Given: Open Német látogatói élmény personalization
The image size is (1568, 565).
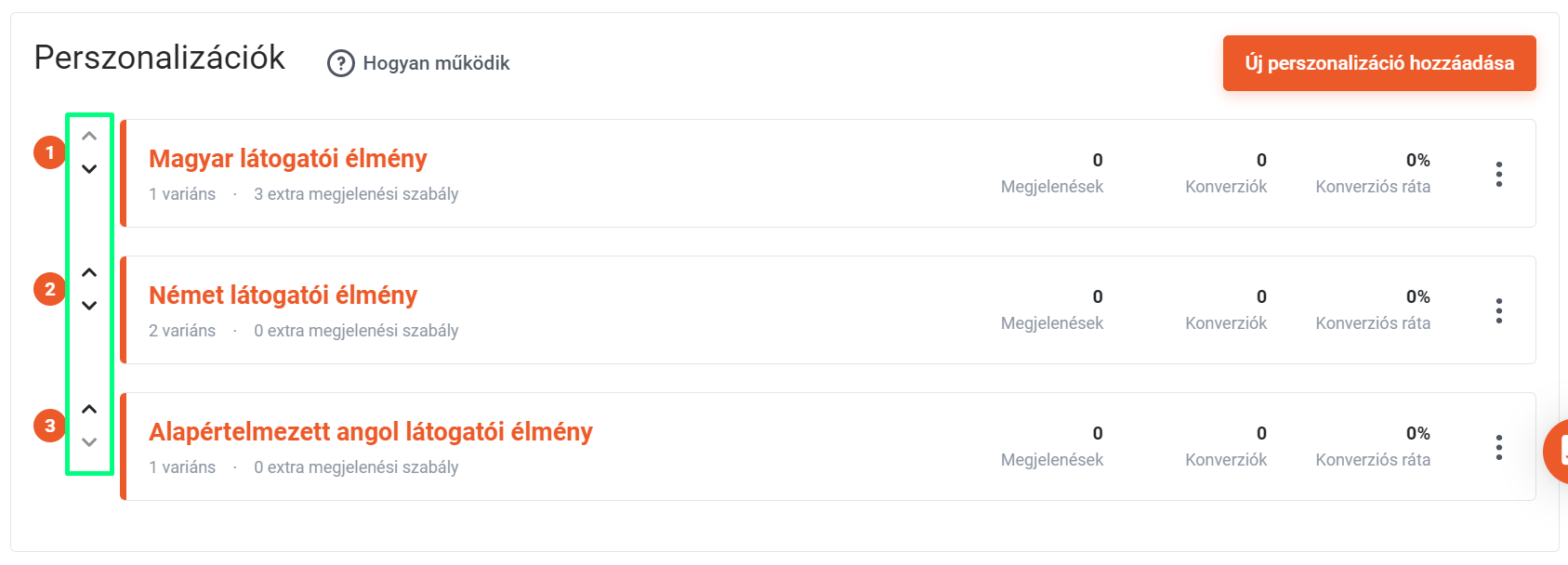Looking at the screenshot, I should coord(283,296).
